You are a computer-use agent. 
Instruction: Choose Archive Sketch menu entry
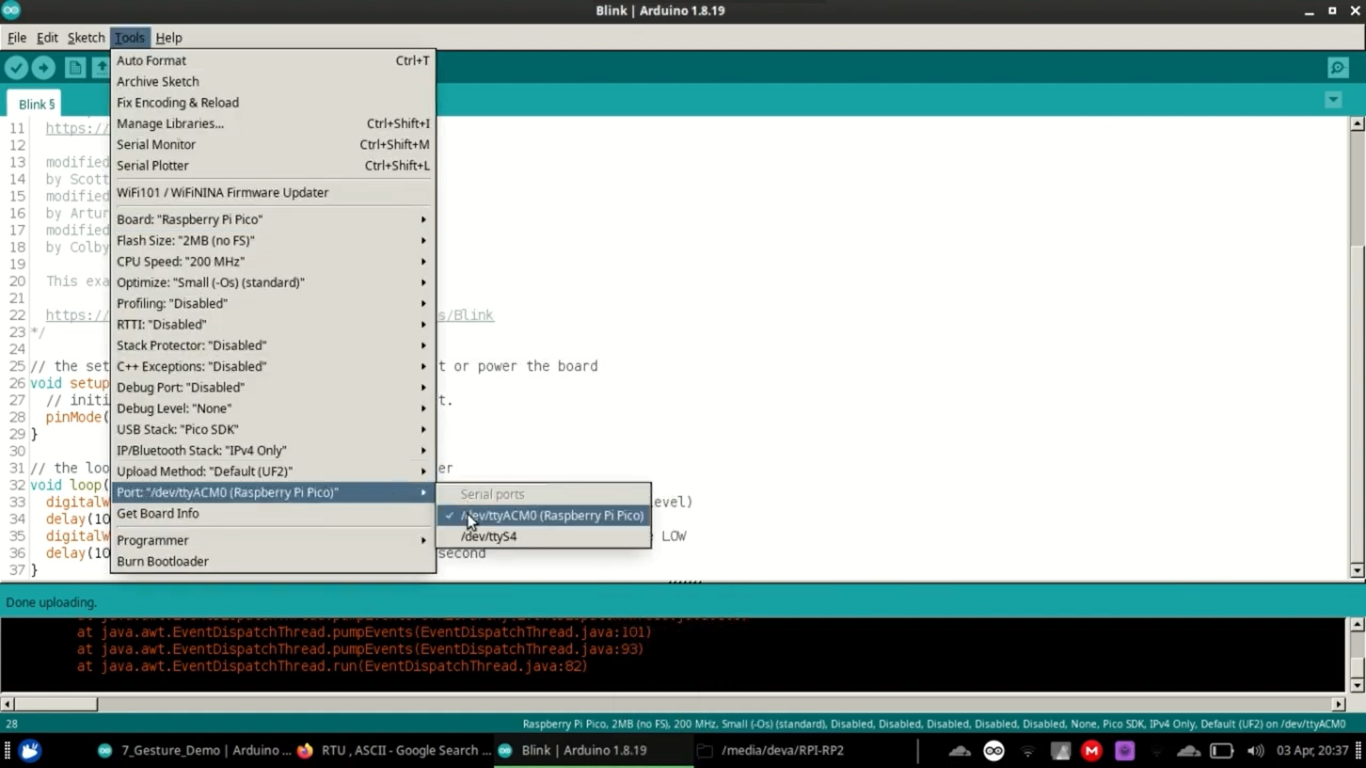pyautogui.click(x=273, y=81)
